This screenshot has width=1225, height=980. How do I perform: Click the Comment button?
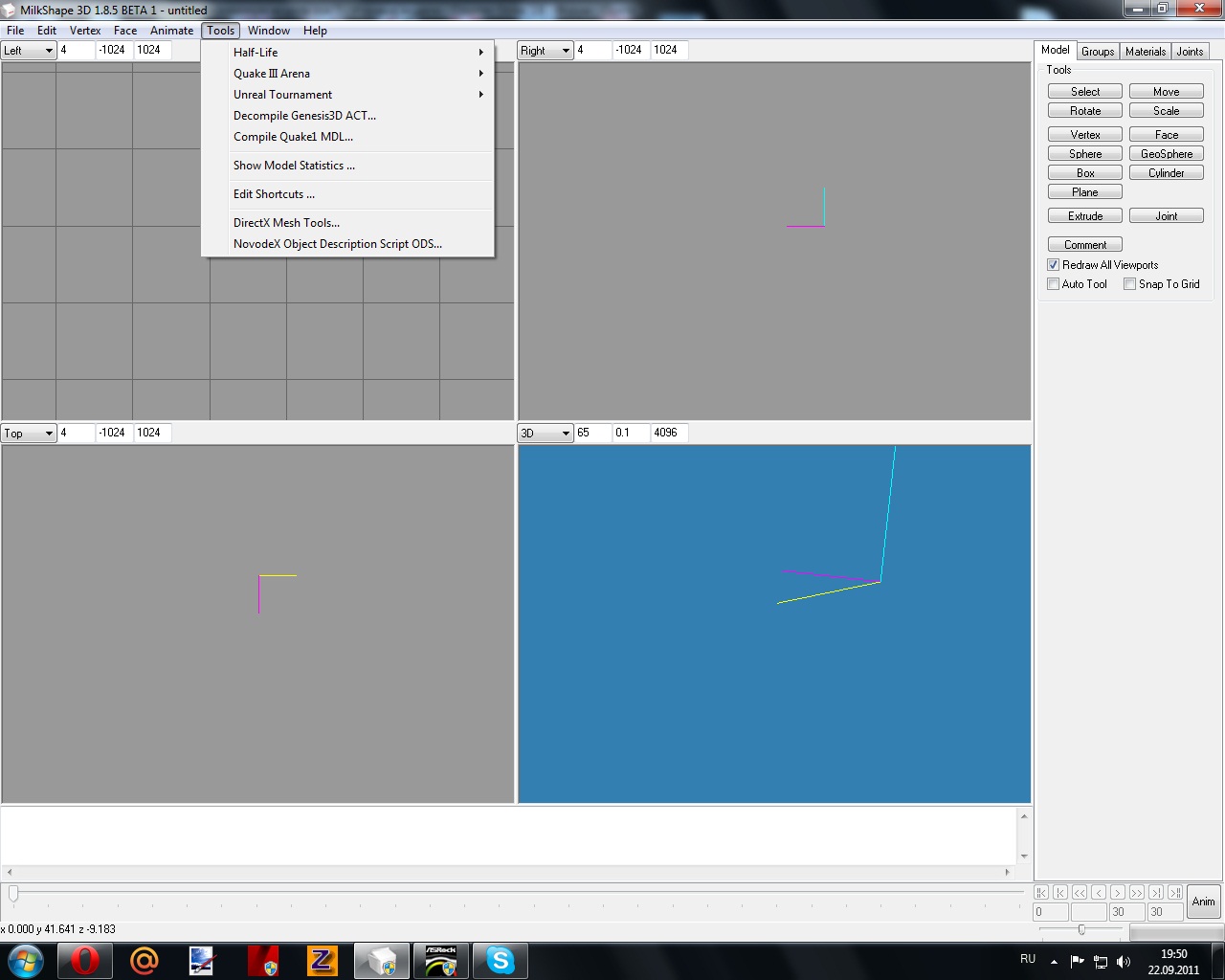[1085, 245]
